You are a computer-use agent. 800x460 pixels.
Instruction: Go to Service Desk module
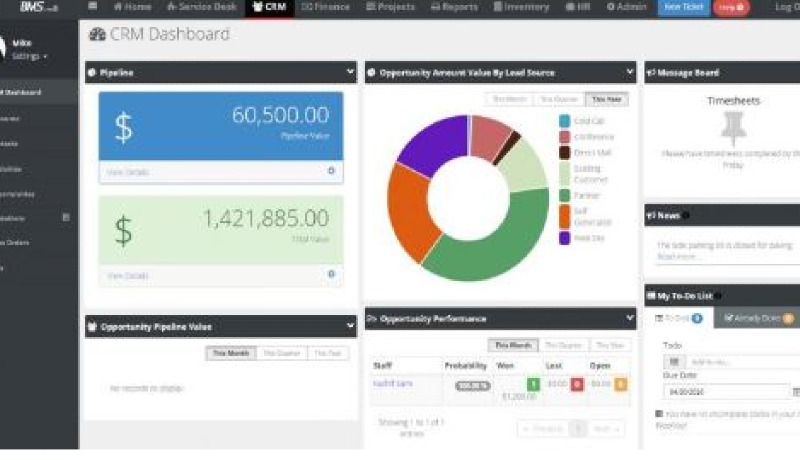(202, 7)
